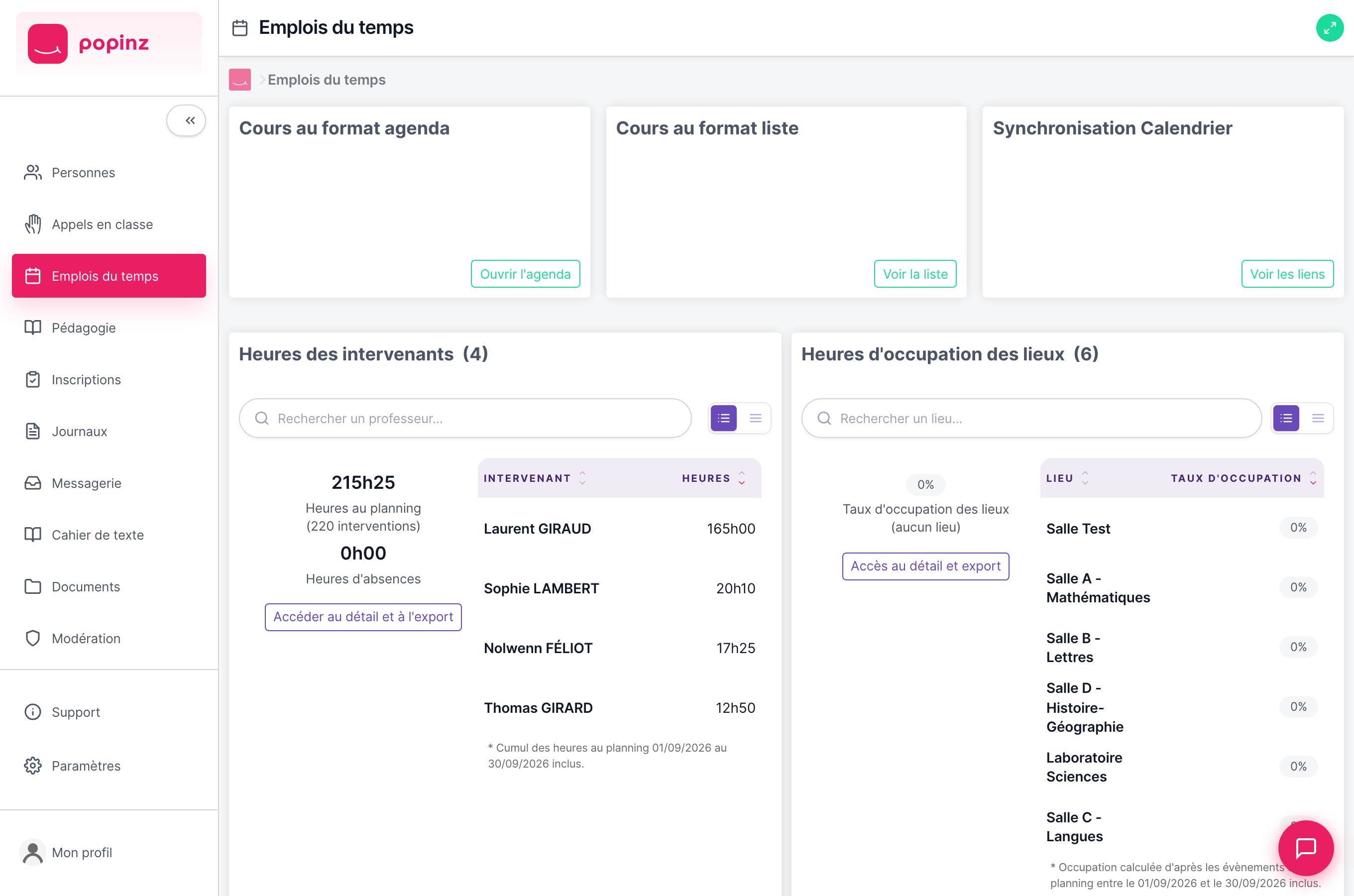Click the green fullscreen expand icon

point(1330,27)
